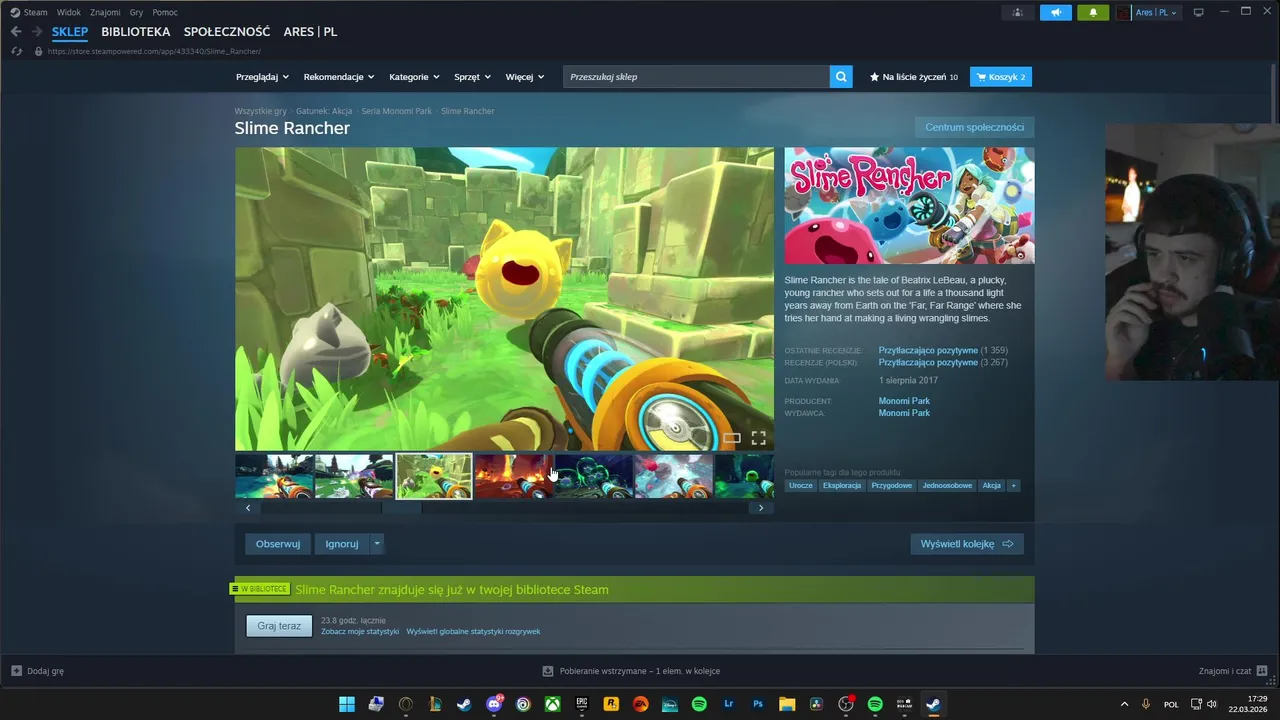Switch to the BIBLIOTEKA tab
1280x720 pixels.
point(136,32)
